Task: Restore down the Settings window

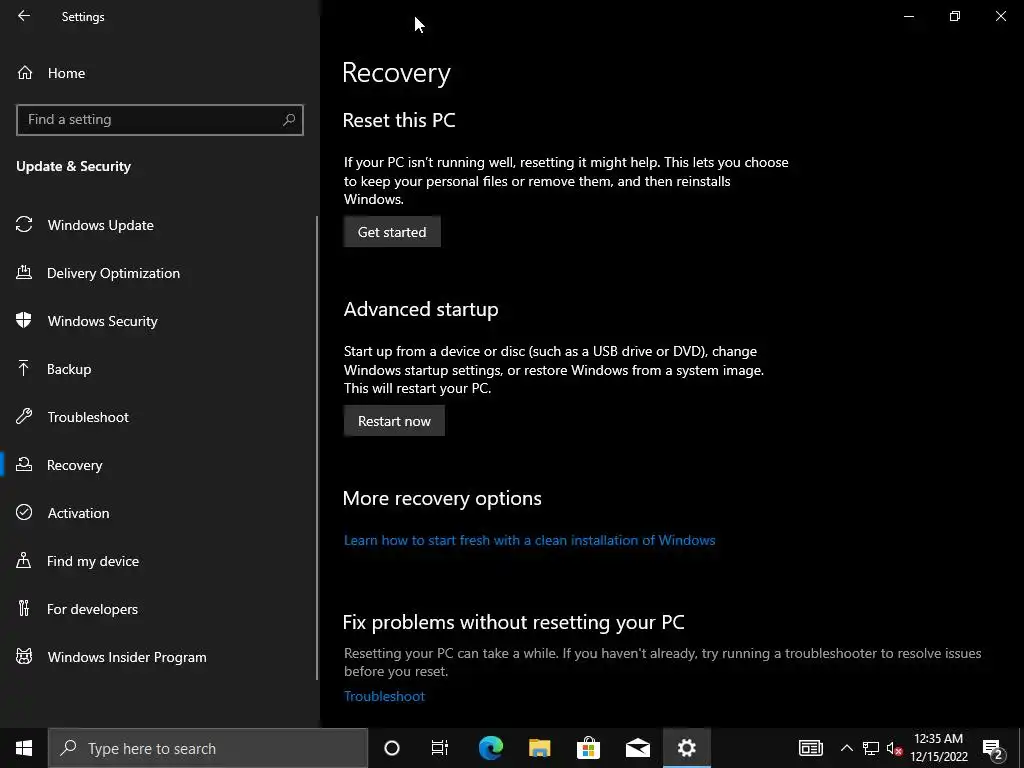Action: pos(955,16)
